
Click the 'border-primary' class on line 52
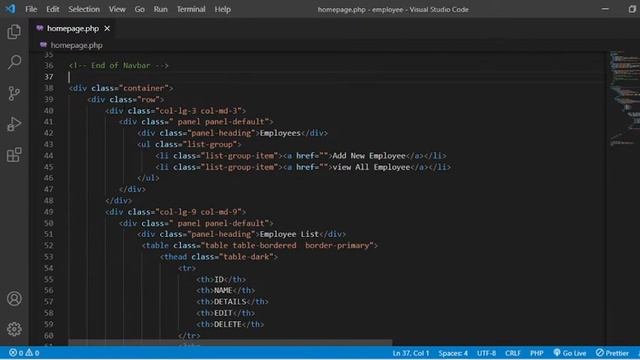[337, 245]
